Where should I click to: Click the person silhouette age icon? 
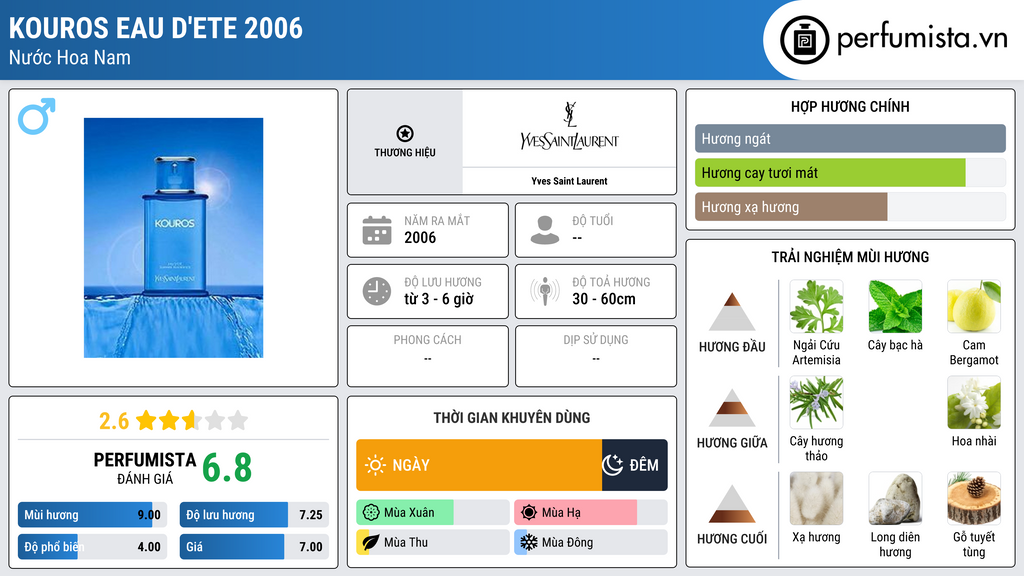(x=544, y=230)
